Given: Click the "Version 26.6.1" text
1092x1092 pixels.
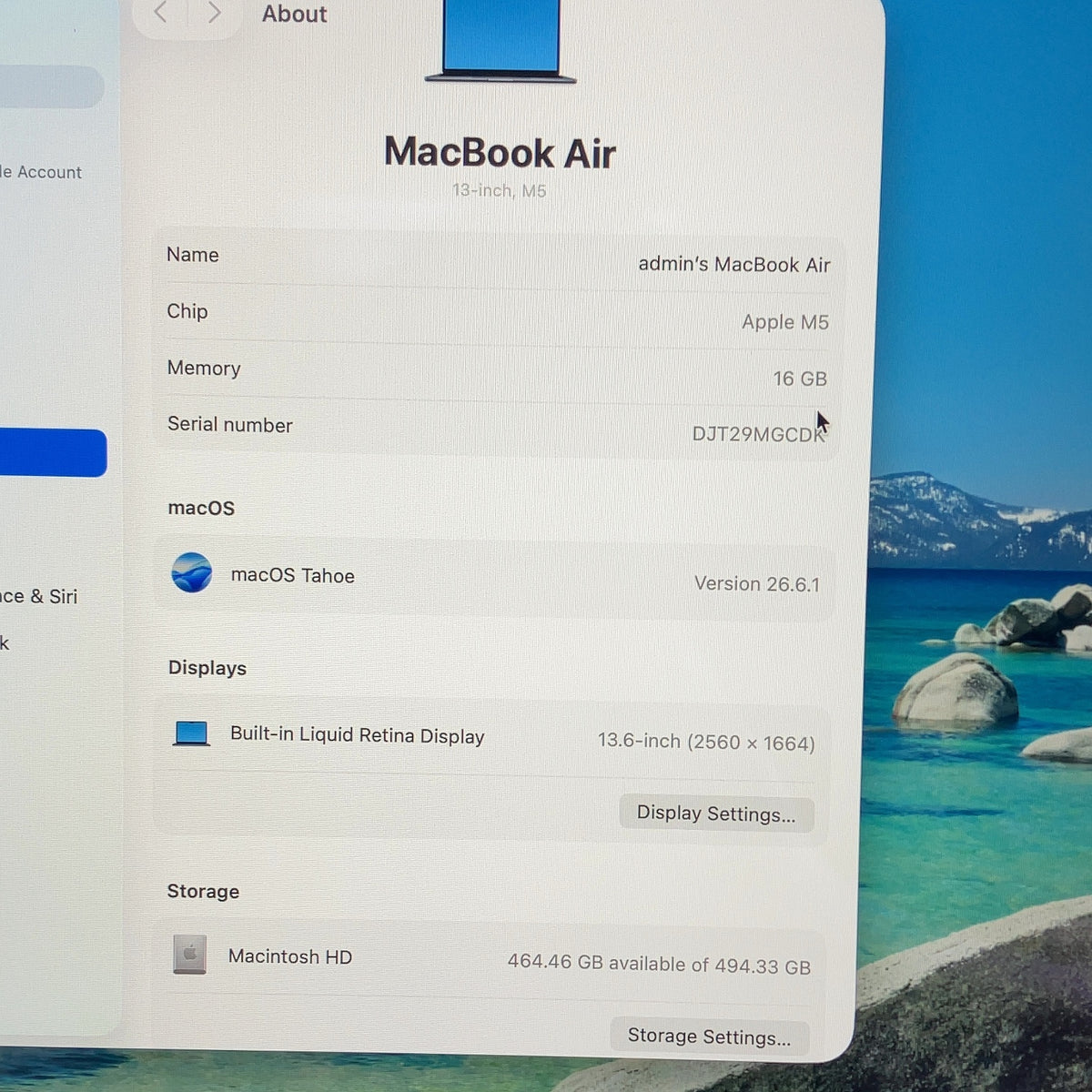Looking at the screenshot, I should pos(757,584).
